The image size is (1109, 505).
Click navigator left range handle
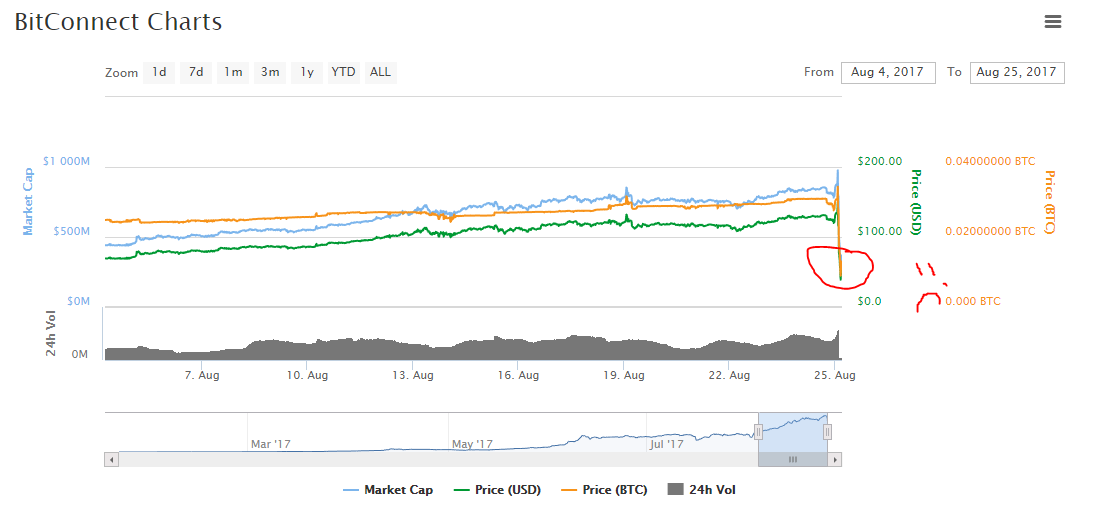click(x=758, y=431)
